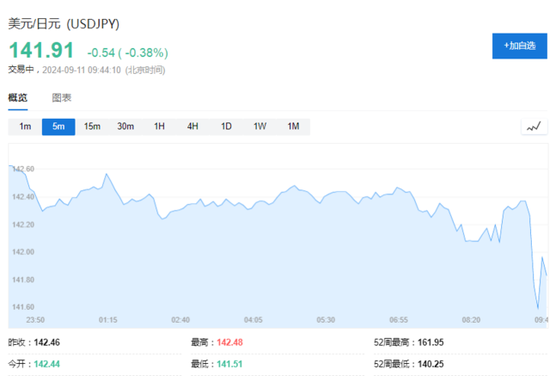Click the 52周最高 value 161.95
550x376 pixels.
tap(431, 342)
